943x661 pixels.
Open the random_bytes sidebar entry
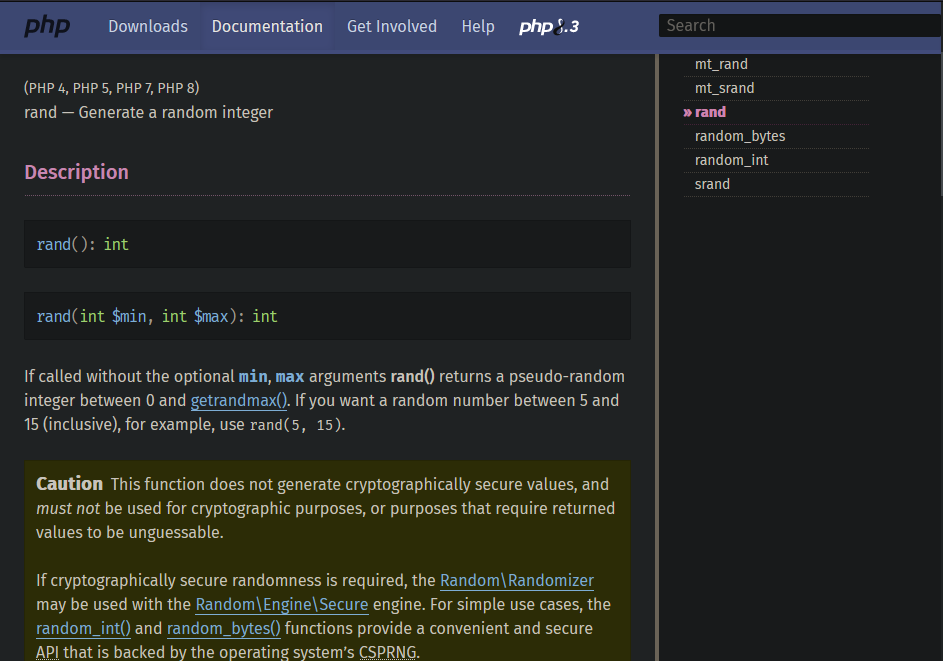(740, 136)
